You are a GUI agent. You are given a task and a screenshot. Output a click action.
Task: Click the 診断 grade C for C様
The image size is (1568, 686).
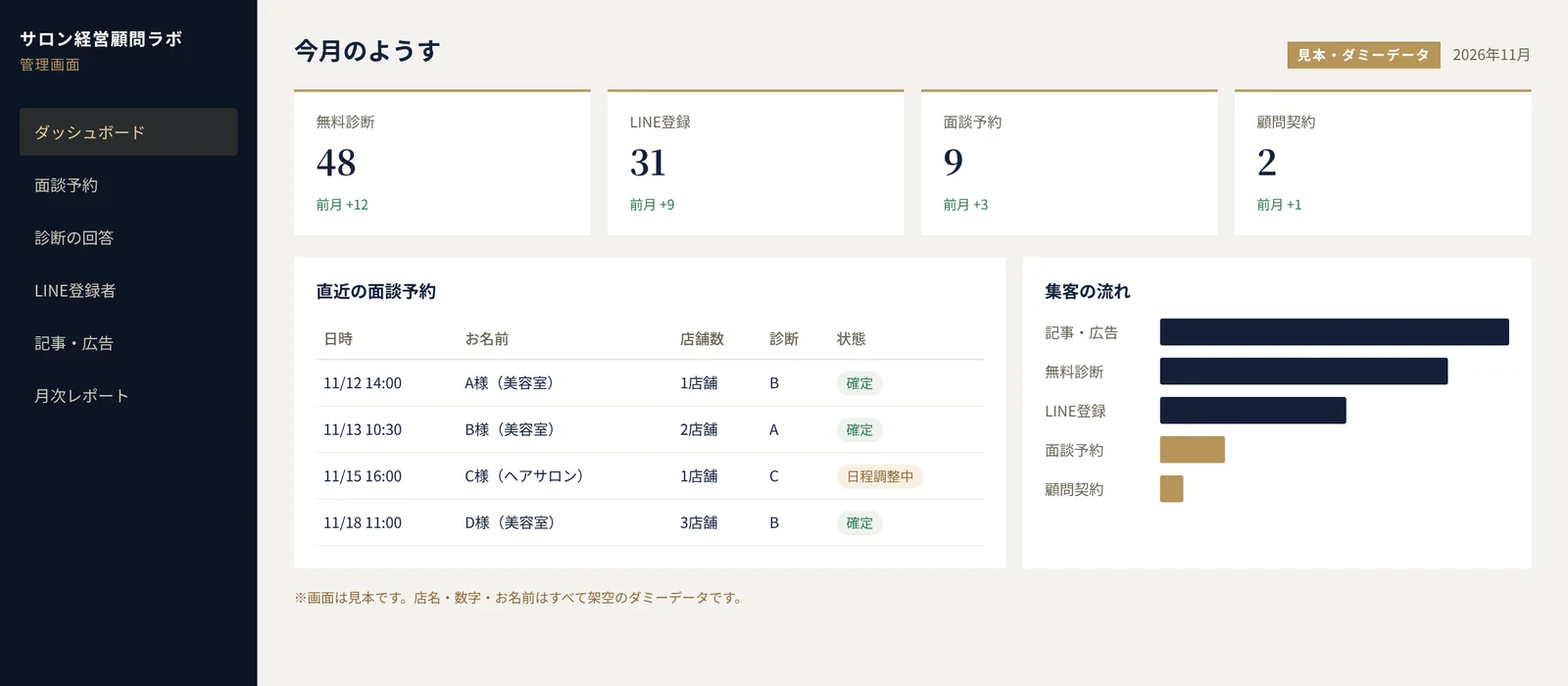pyautogui.click(x=774, y=476)
